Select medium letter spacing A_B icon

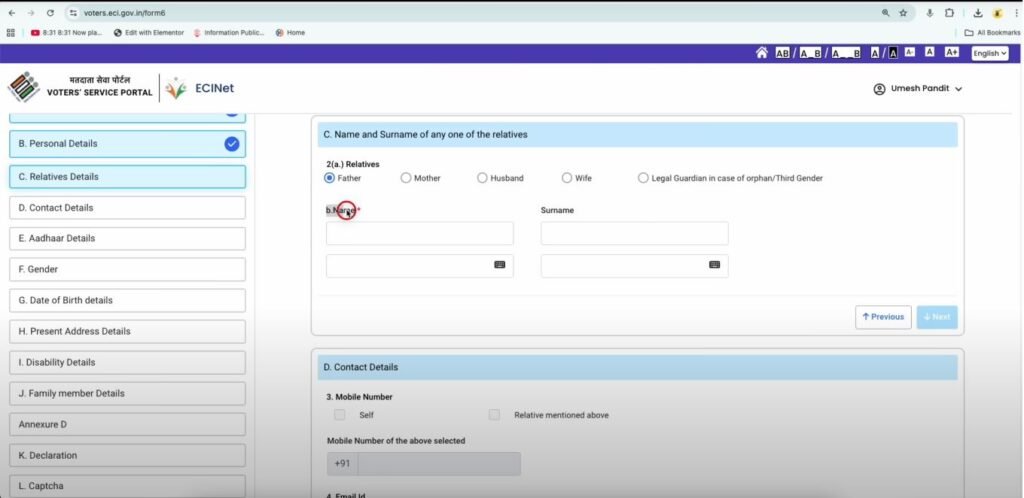[x=810, y=54]
